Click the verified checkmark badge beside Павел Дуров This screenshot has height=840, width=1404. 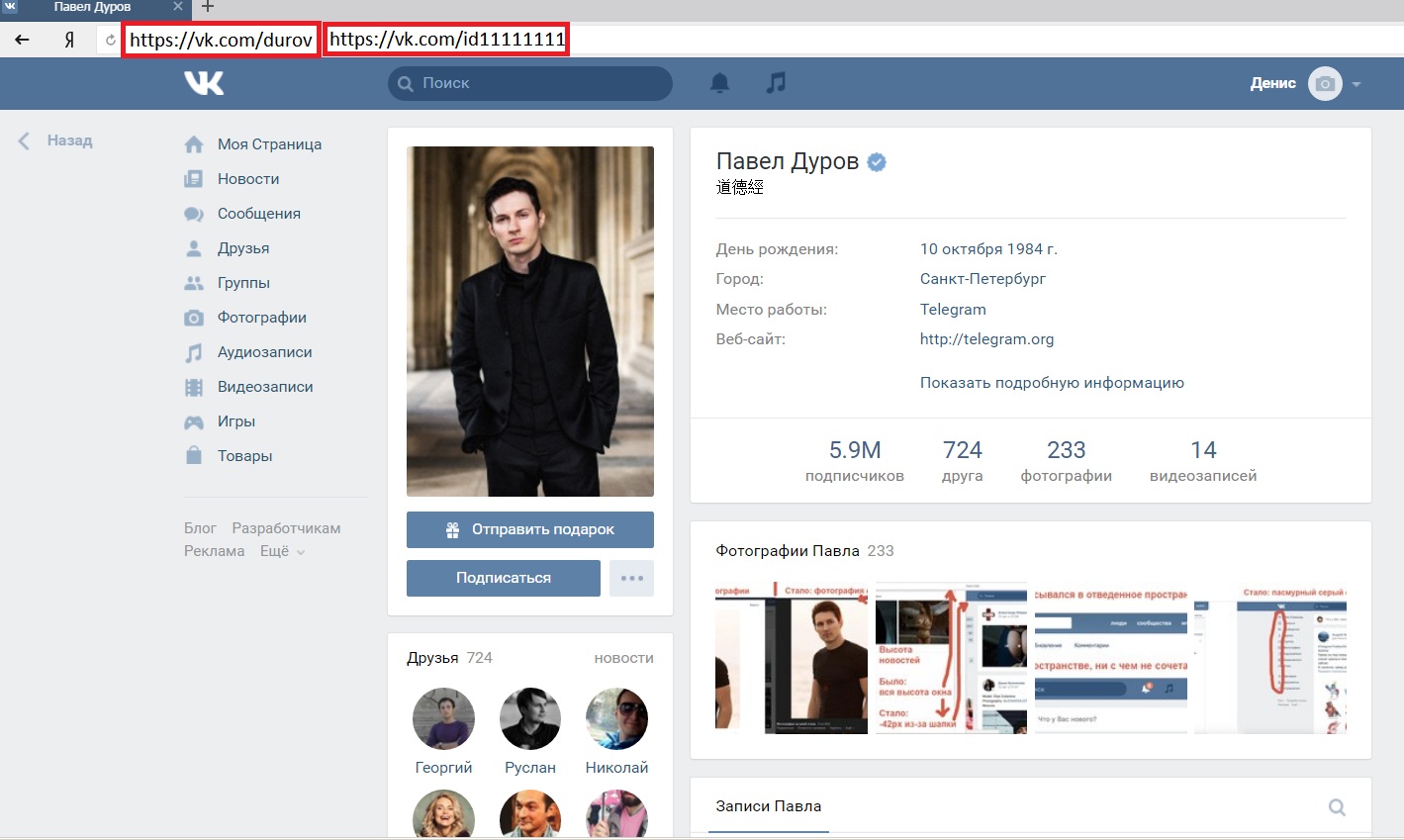click(x=877, y=162)
